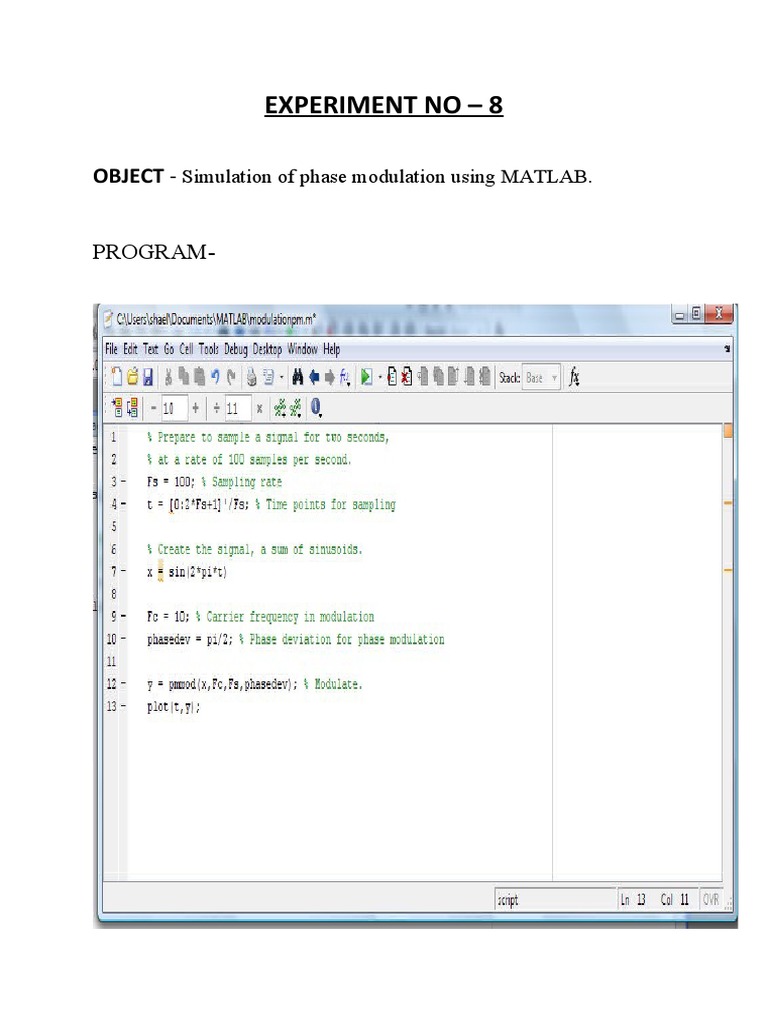Image resolution: width=768 pixels, height=1024 pixels.
Task: Toggle breakpoint on line 9
Action: tap(123, 616)
